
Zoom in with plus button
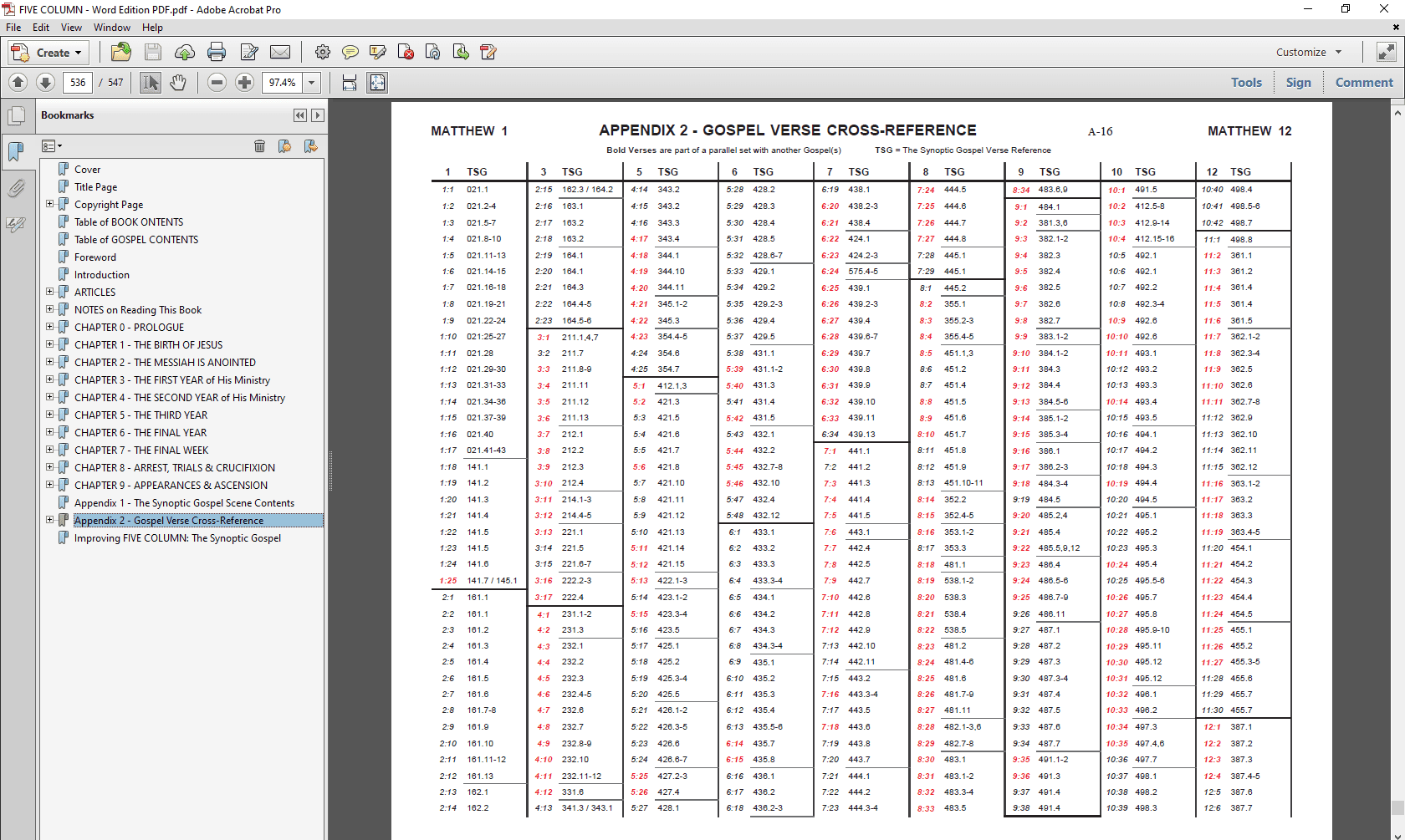pos(244,82)
